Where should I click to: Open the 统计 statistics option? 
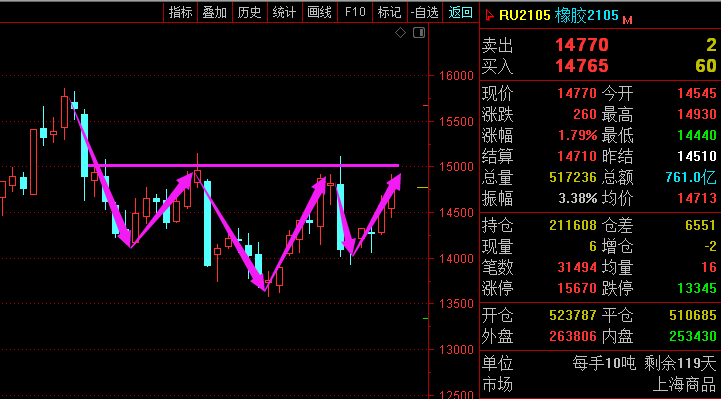click(284, 12)
